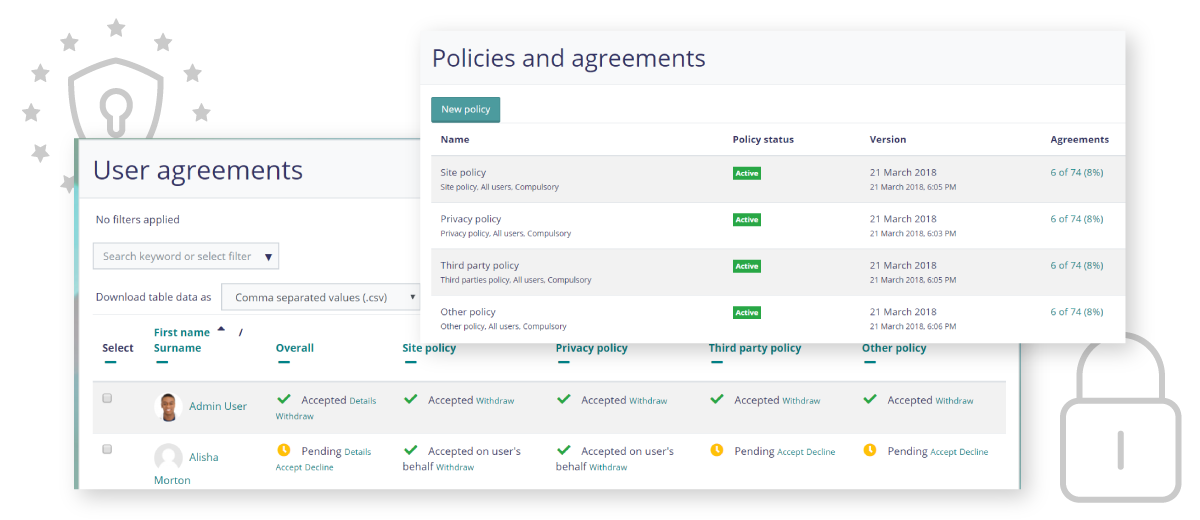Open the 6 of 74 agreements link for Privacy policy
This screenshot has height=520, width=1200.
(x=1076, y=218)
